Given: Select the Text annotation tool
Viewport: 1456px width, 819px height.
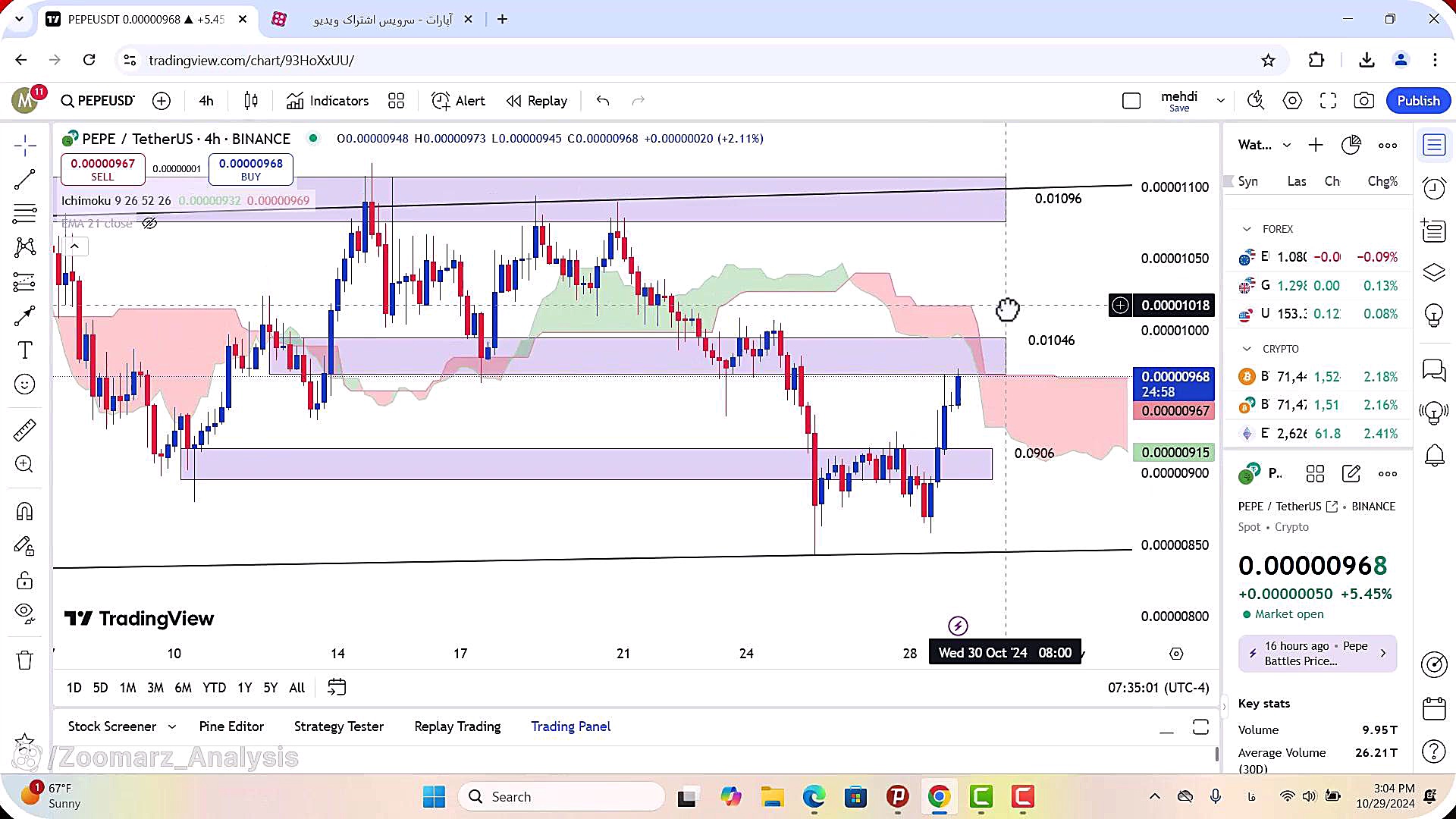Looking at the screenshot, I should 25,350.
